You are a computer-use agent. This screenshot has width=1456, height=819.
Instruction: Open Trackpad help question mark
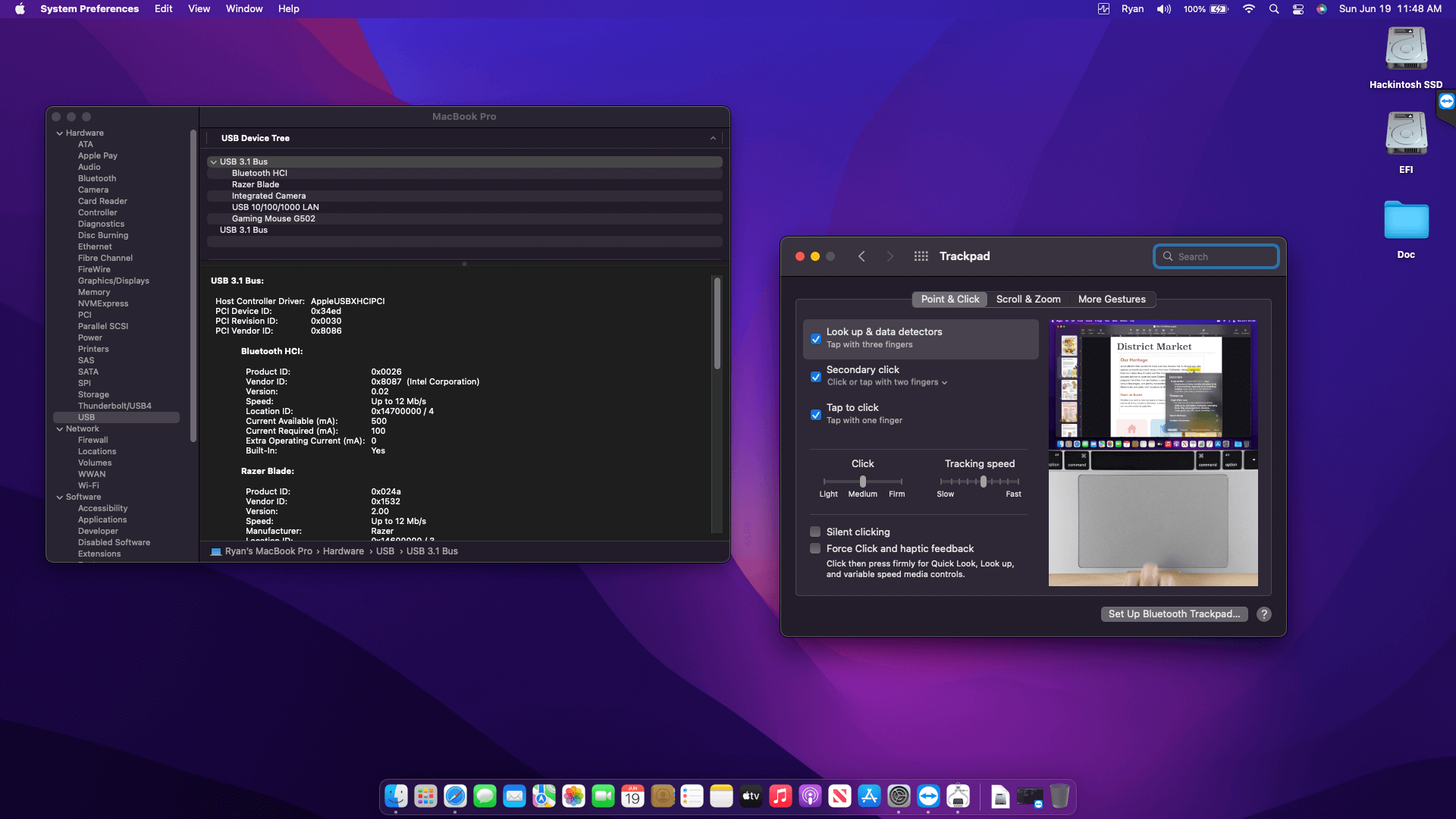point(1263,614)
